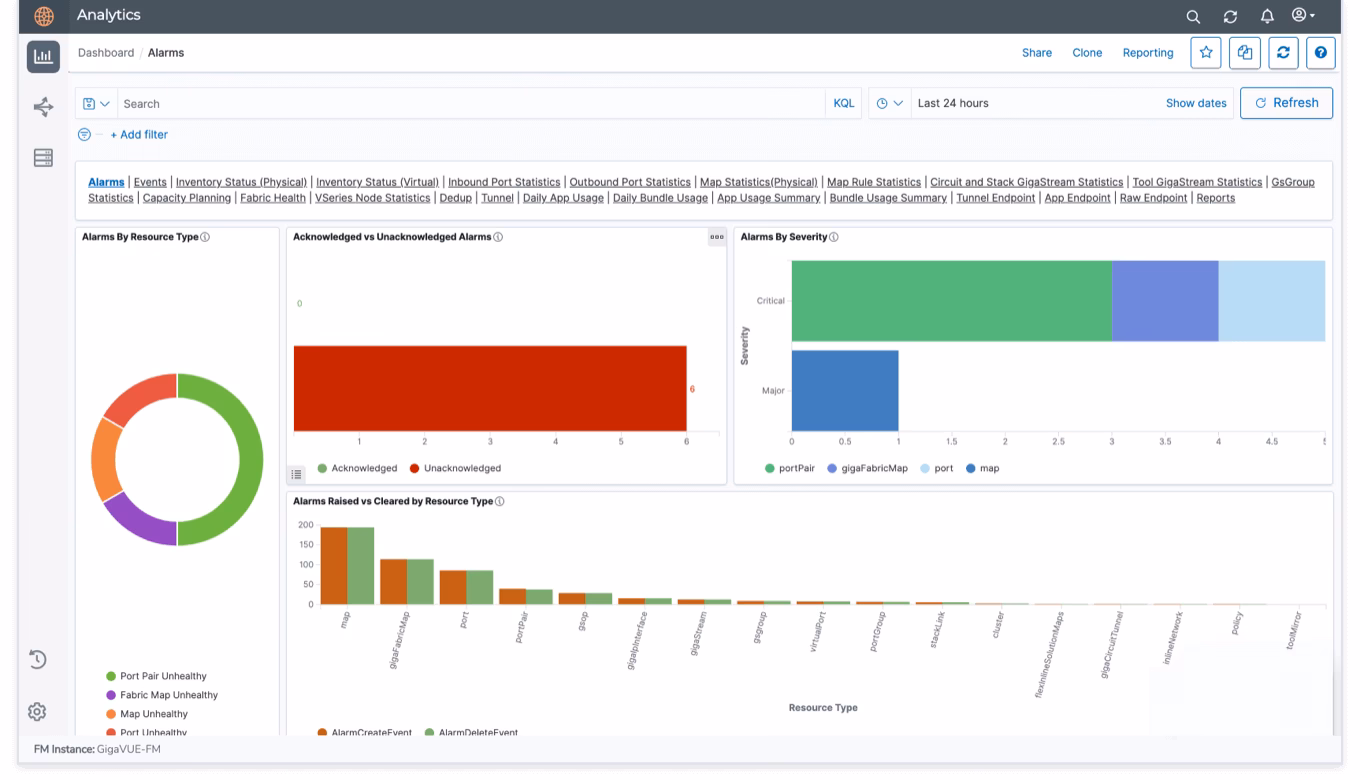Click the search magnifier in top bar

point(1192,16)
